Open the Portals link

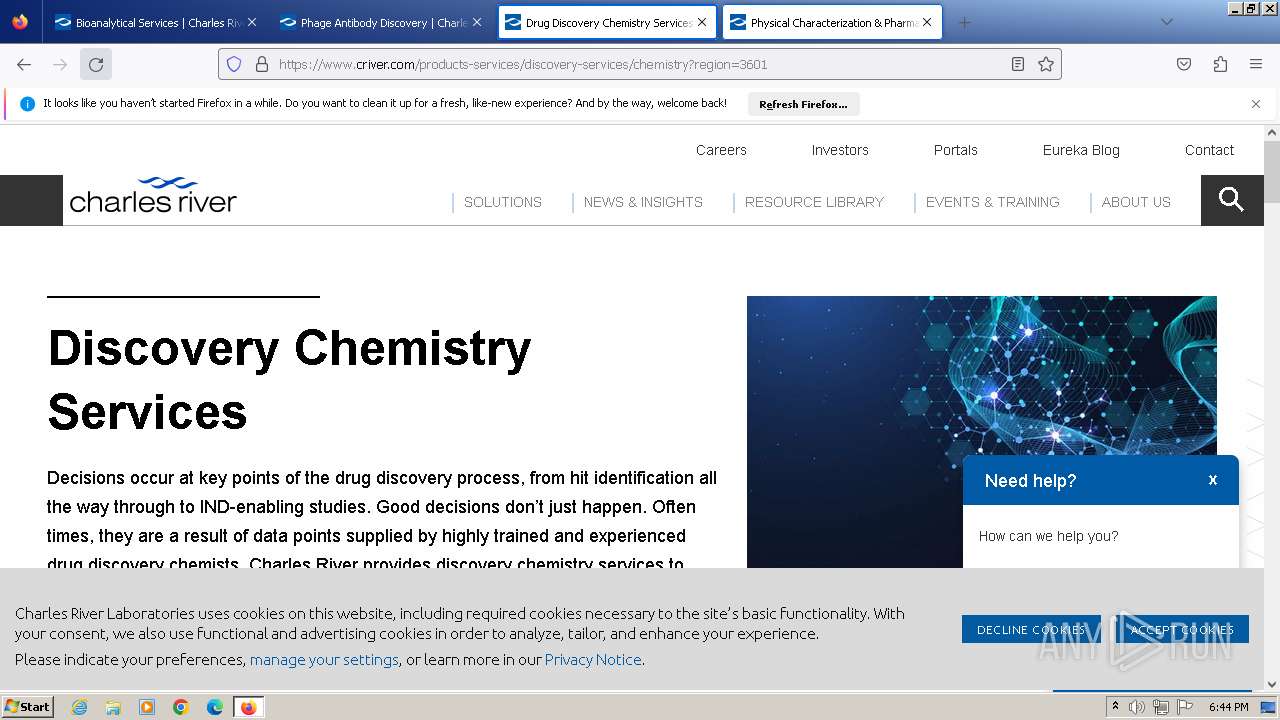pos(956,150)
